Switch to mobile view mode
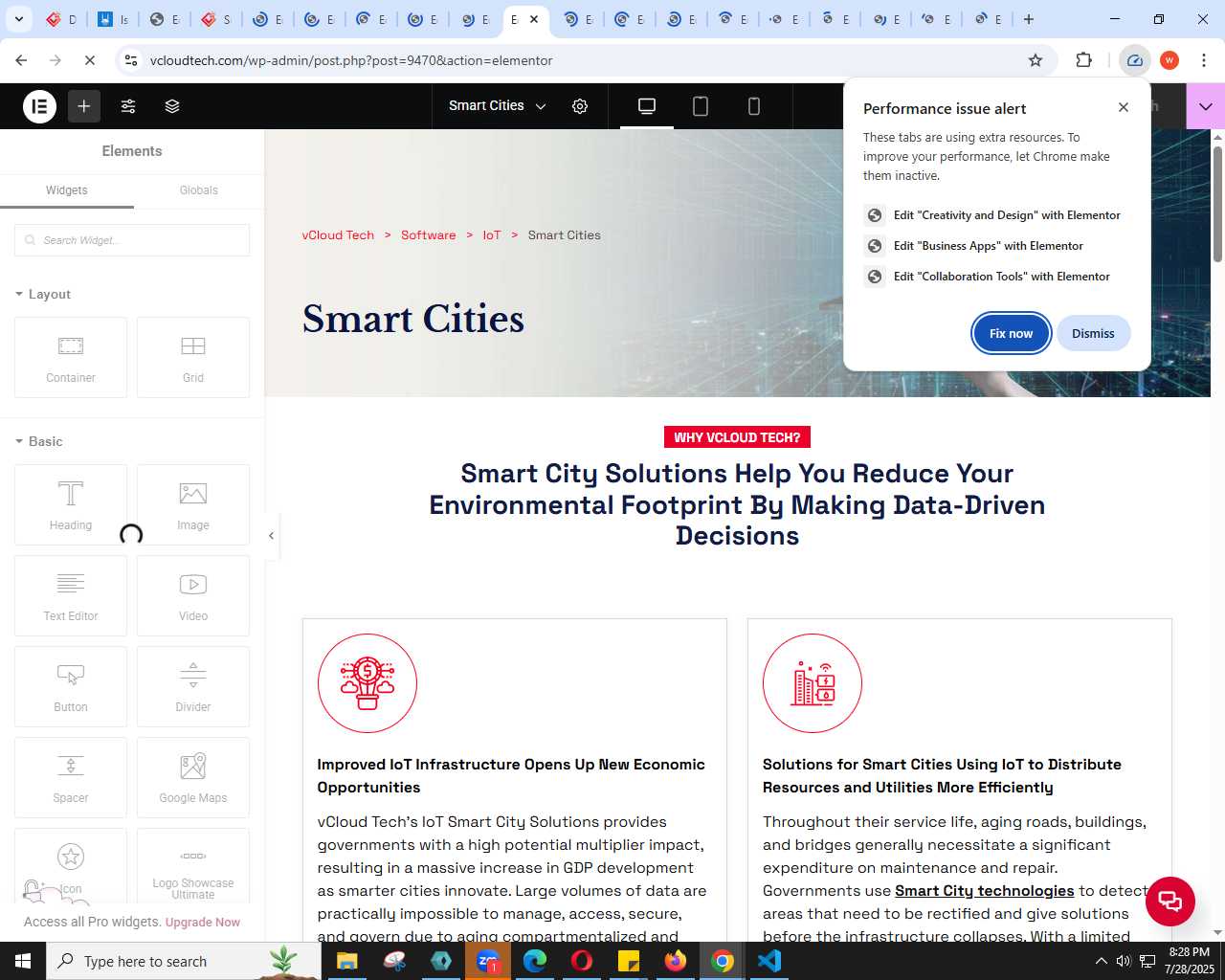The height and width of the screenshot is (980, 1225). [754, 106]
